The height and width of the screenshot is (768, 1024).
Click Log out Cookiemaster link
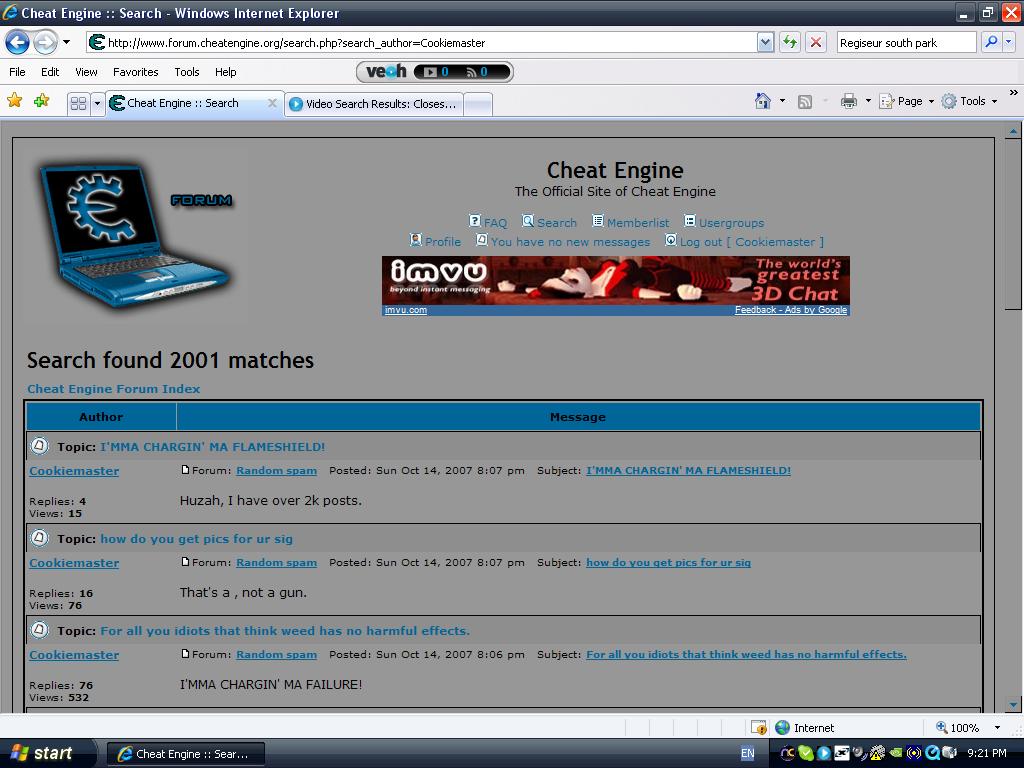tap(751, 242)
